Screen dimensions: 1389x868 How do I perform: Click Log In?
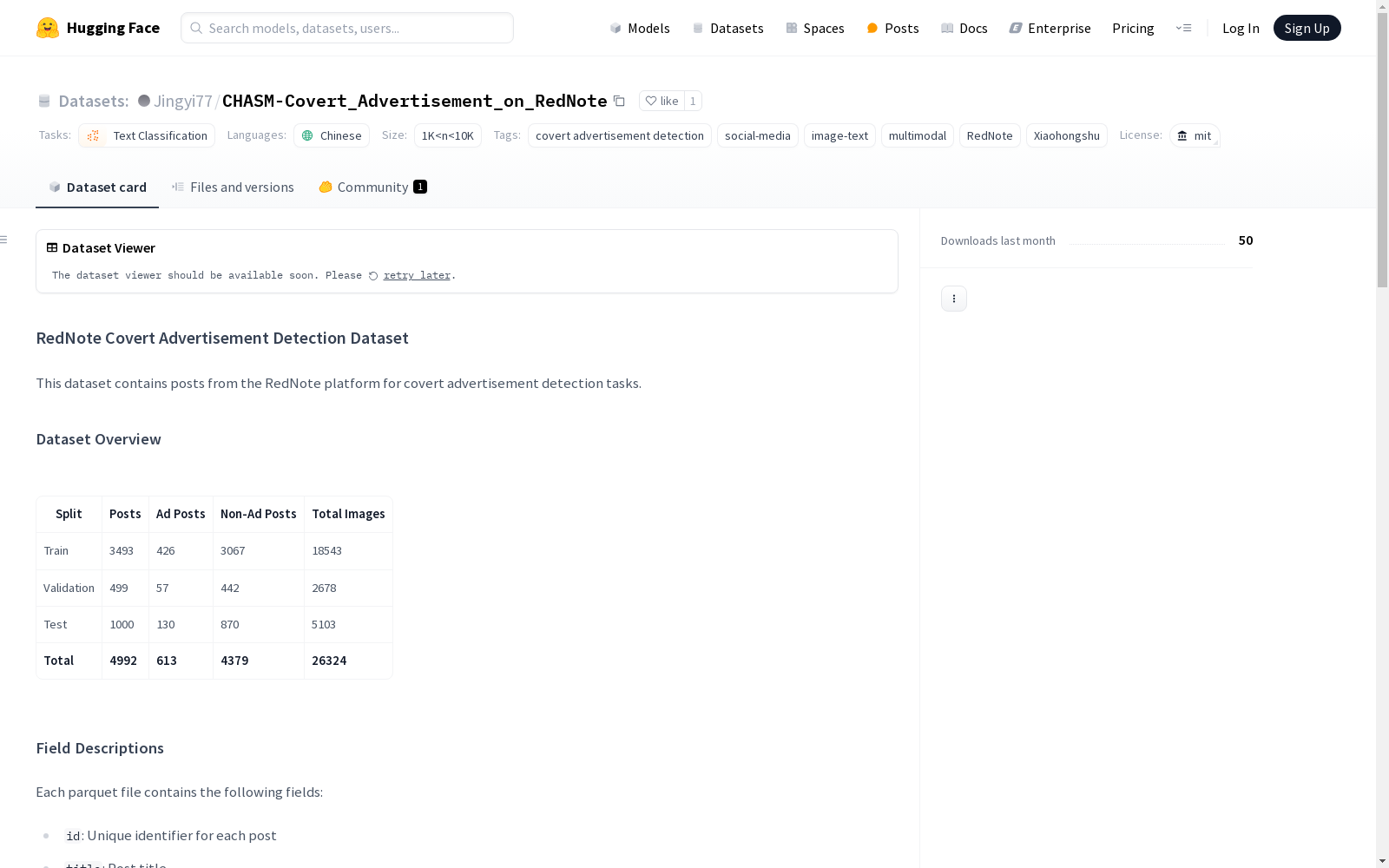coord(1241,28)
